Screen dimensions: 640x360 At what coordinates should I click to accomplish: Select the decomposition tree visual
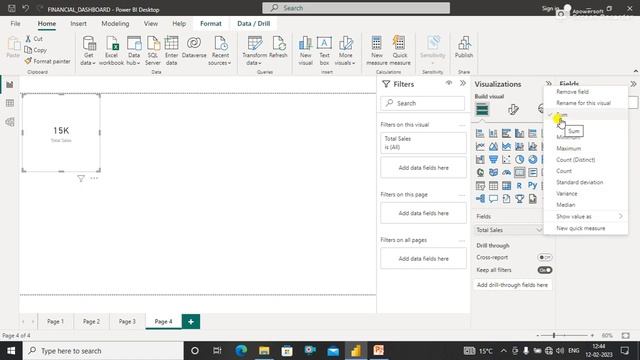click(x=480, y=199)
